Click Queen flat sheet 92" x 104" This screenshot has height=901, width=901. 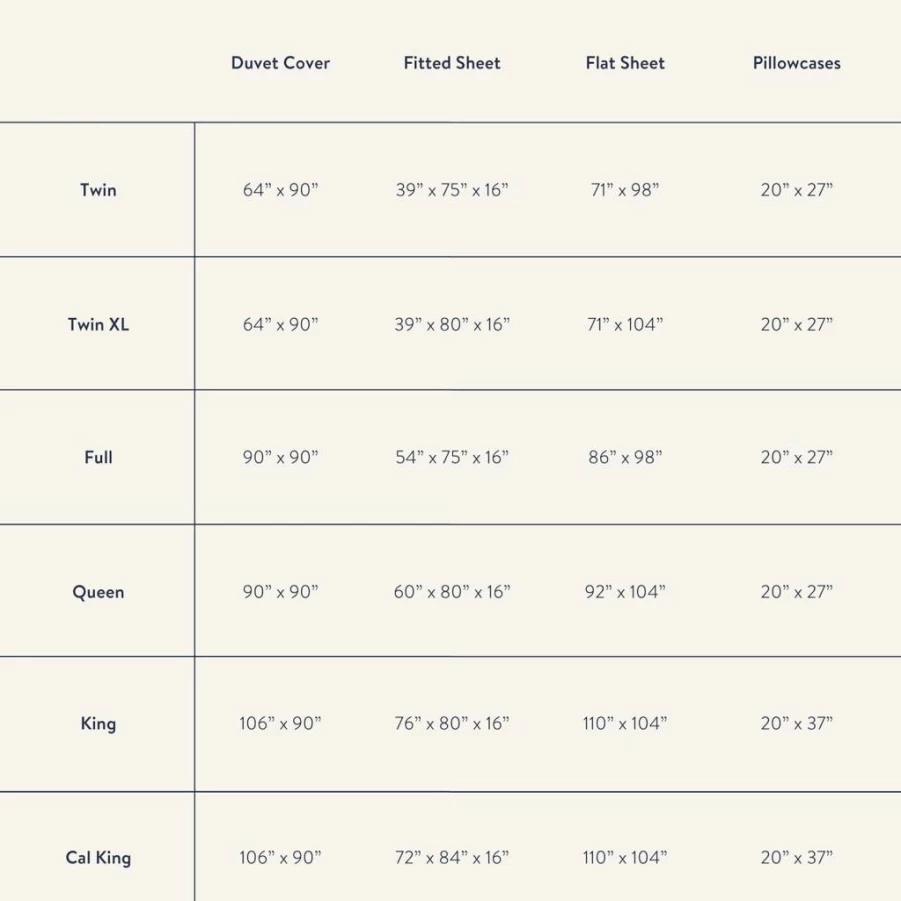625,592
